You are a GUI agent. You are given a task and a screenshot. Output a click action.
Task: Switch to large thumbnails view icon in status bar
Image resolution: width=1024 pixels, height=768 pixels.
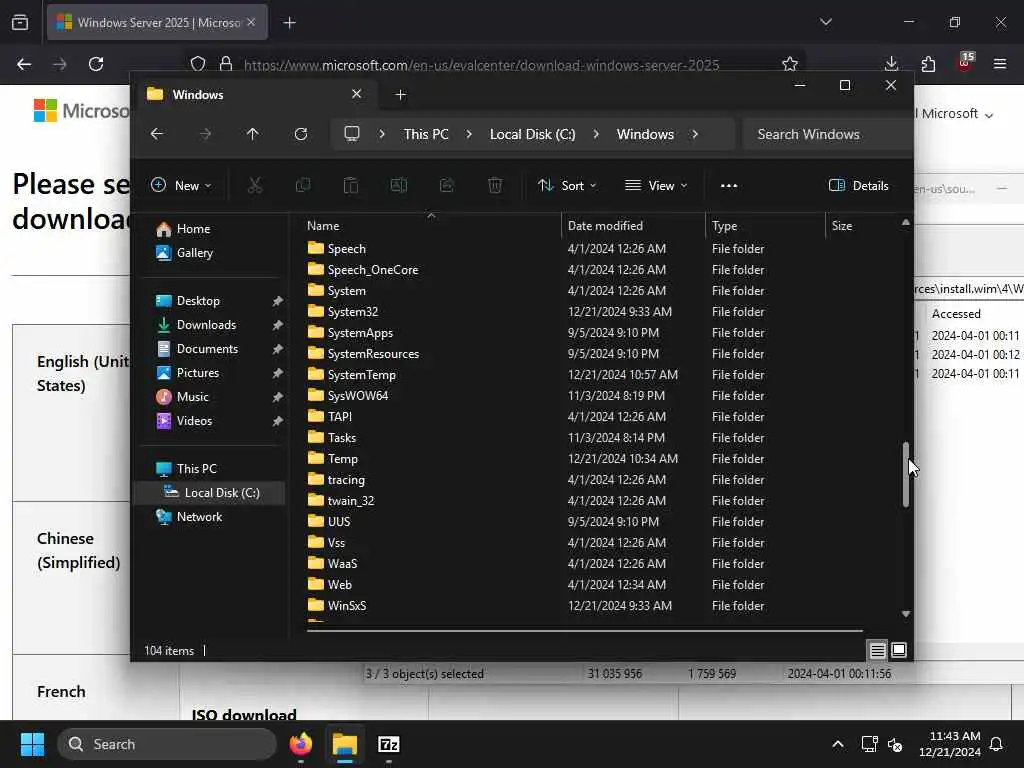click(899, 650)
